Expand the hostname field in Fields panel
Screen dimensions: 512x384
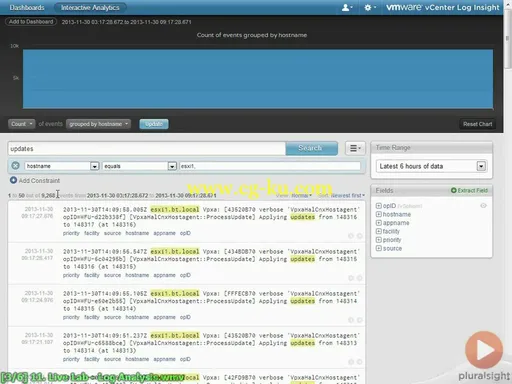(x=379, y=214)
